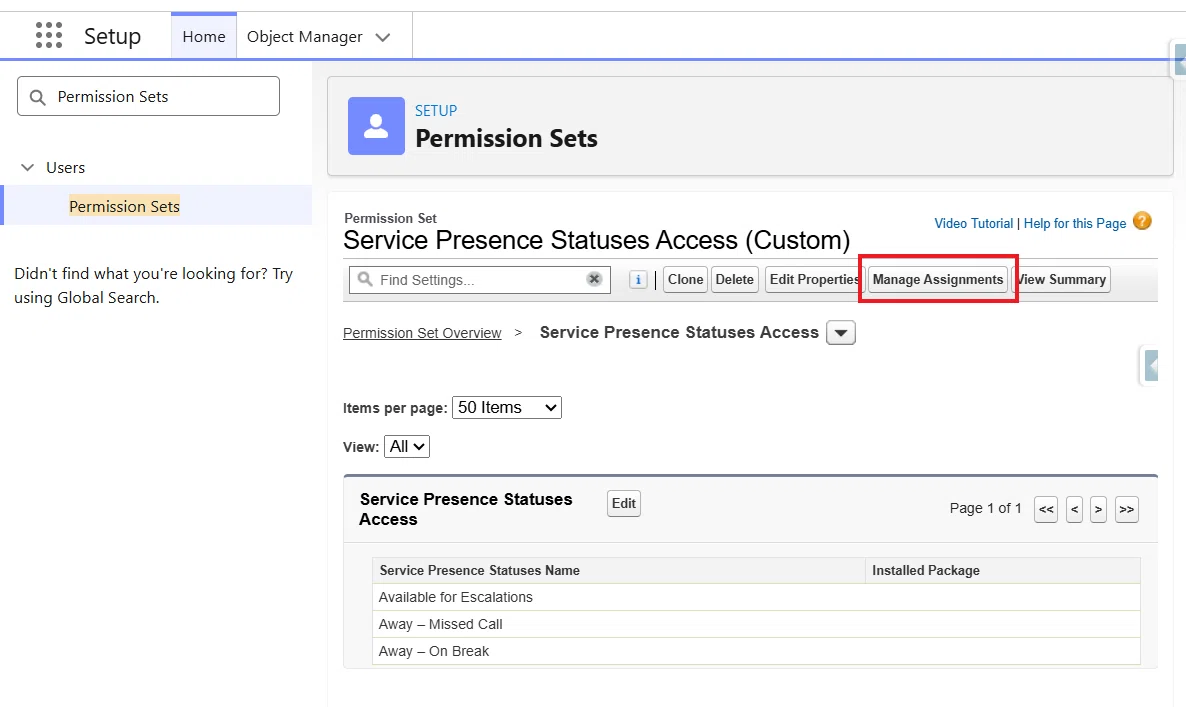1186x707 pixels.
Task: Go to last page of results
Action: point(1126,509)
